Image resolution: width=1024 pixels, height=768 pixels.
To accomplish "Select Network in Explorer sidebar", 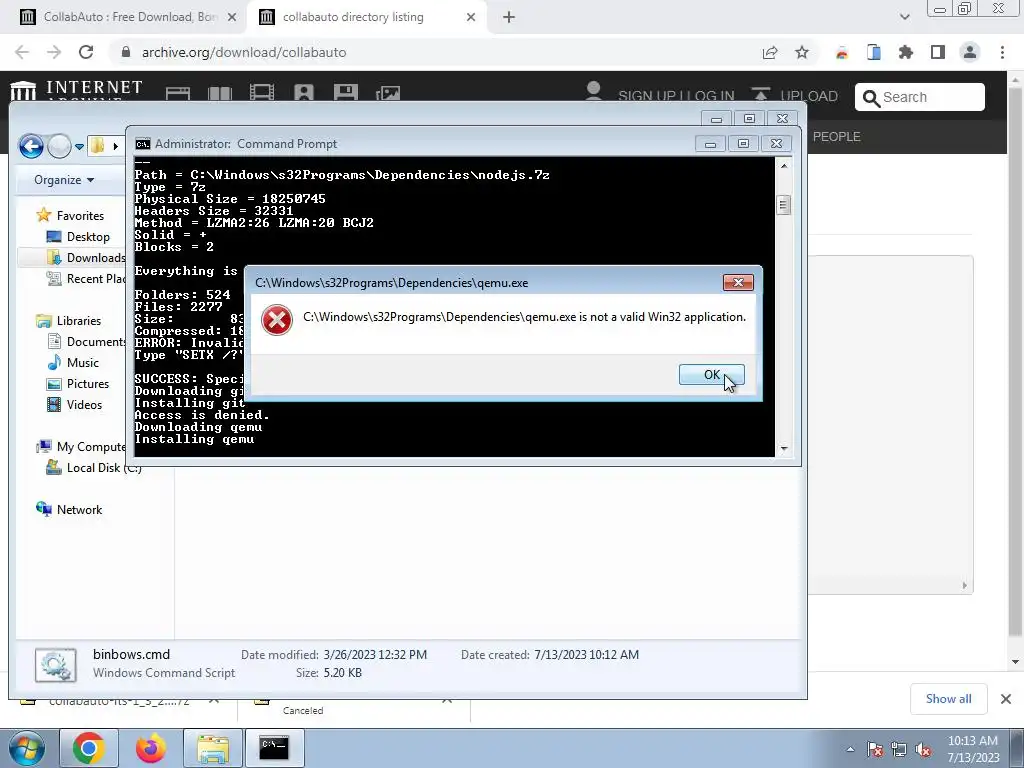I will [x=79, y=509].
